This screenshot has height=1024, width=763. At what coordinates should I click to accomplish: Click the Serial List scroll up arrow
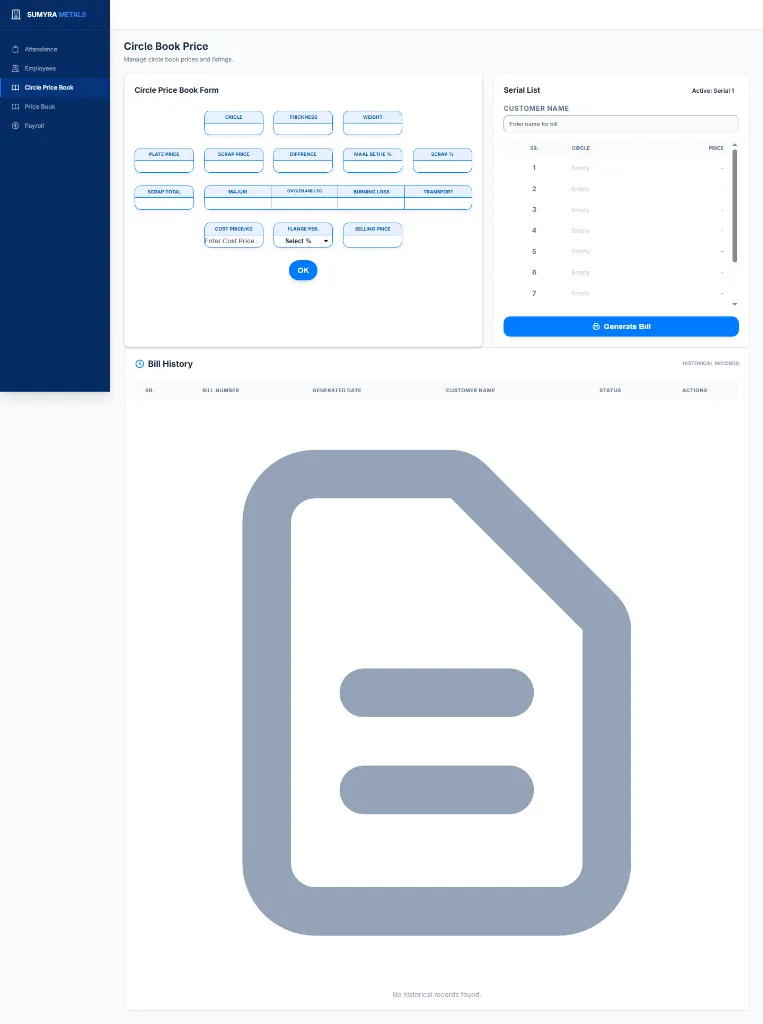tap(735, 145)
